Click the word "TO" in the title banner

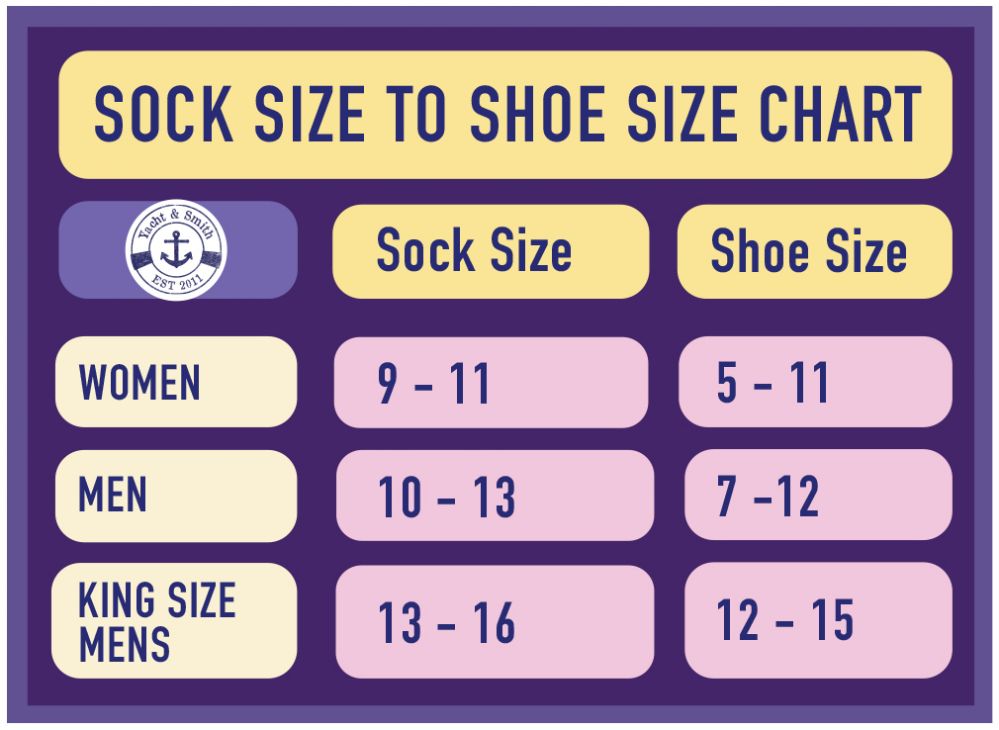point(415,114)
